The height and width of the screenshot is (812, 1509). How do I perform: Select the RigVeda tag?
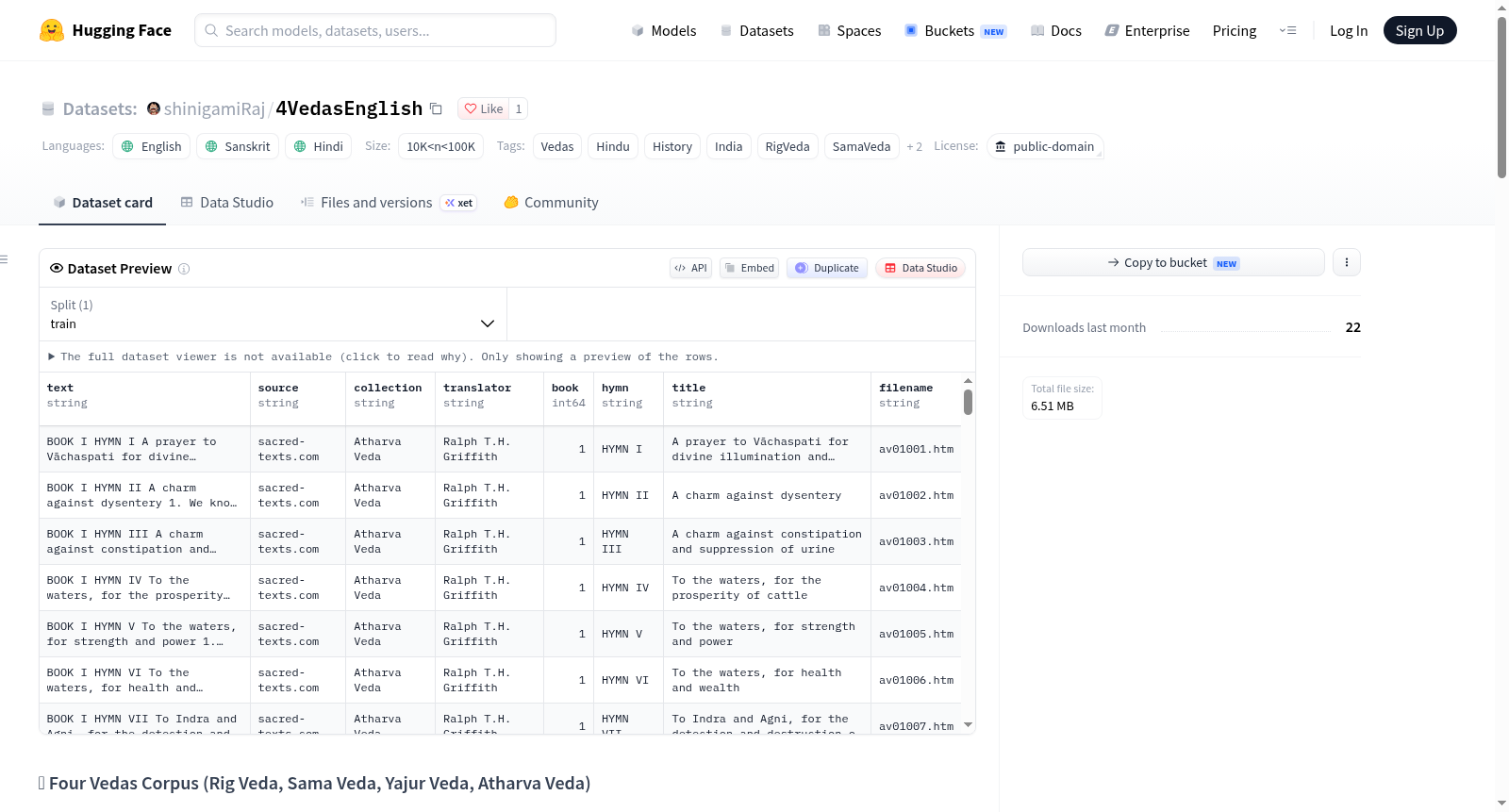pyautogui.click(x=788, y=146)
